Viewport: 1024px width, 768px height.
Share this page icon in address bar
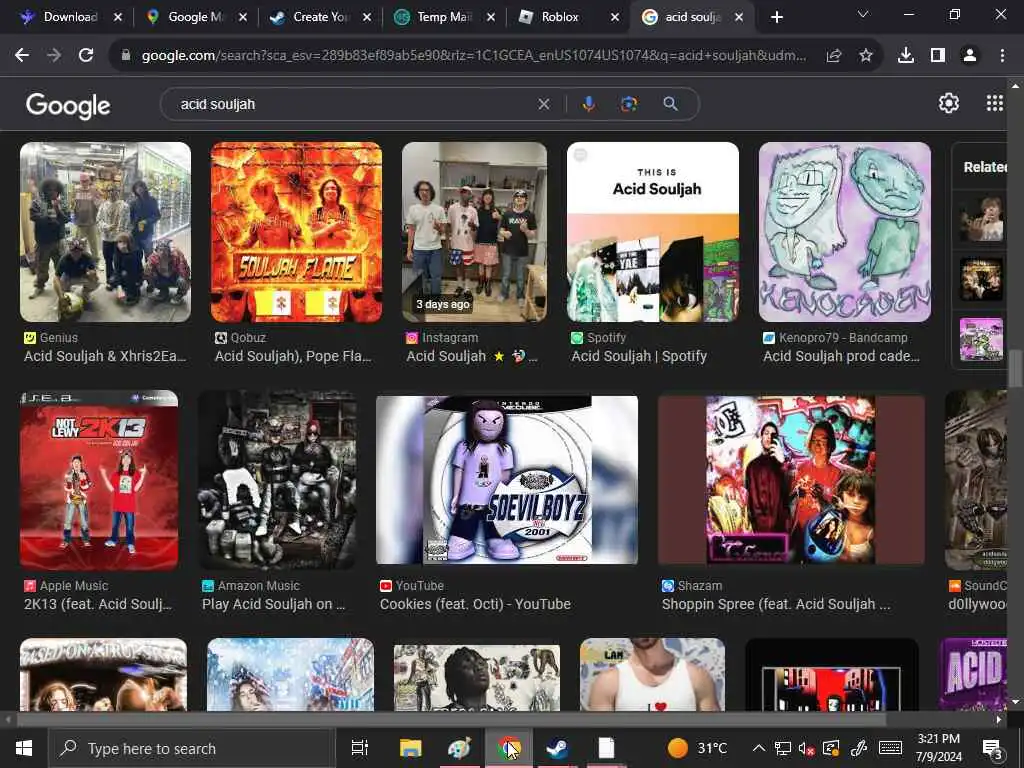tap(833, 56)
